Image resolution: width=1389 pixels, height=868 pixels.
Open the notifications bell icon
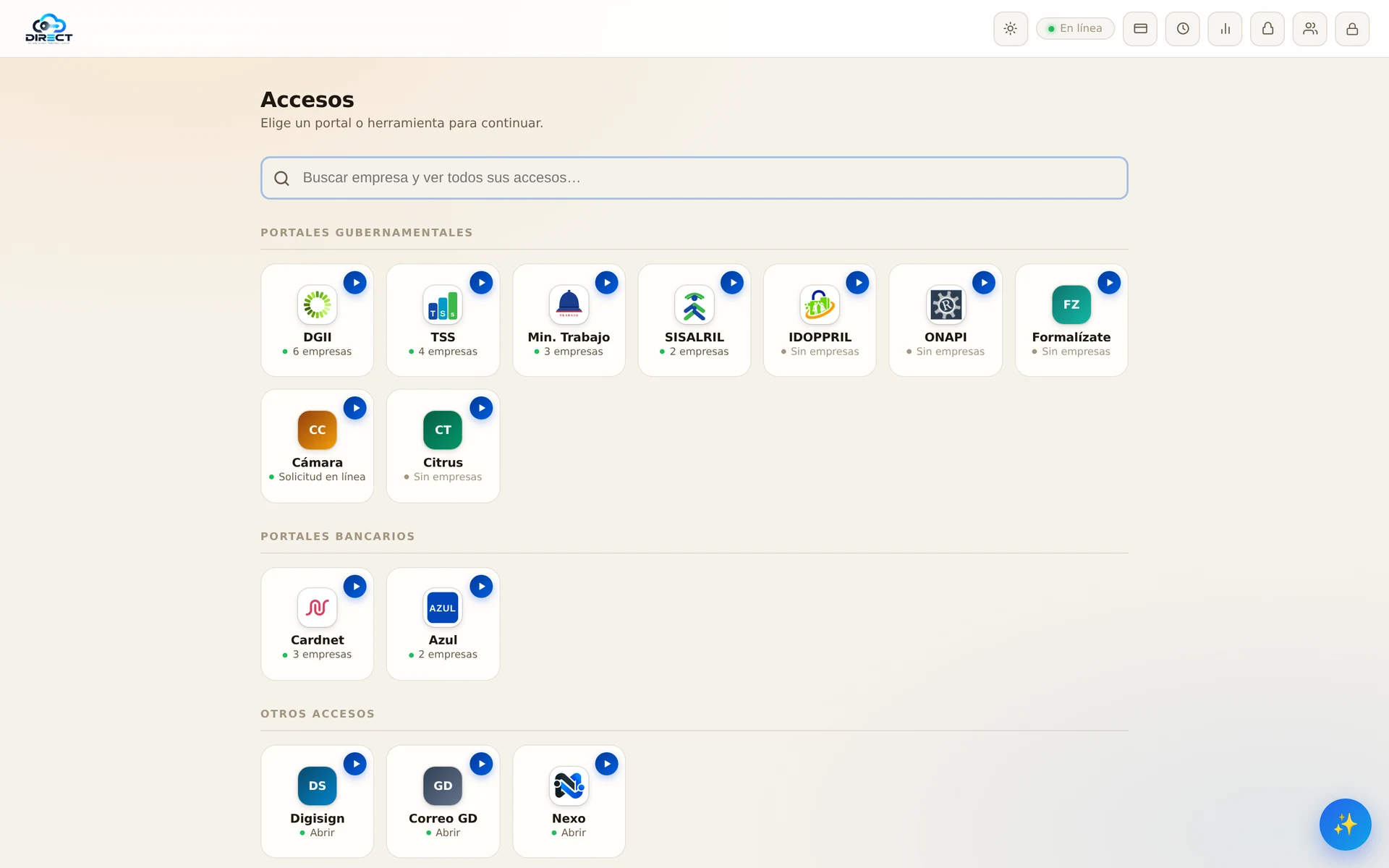point(1267,29)
